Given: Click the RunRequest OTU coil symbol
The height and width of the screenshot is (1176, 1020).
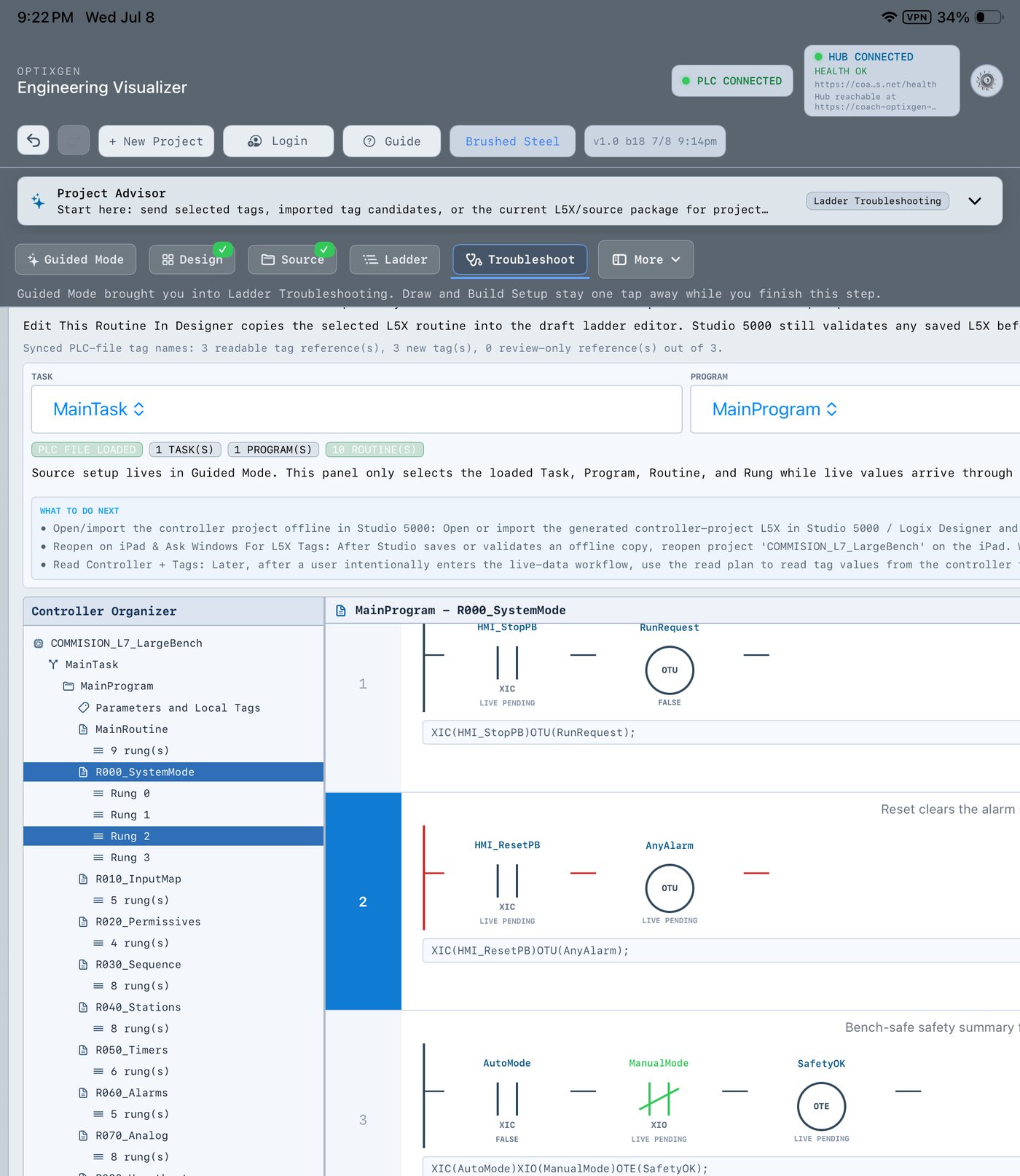Looking at the screenshot, I should [670, 670].
